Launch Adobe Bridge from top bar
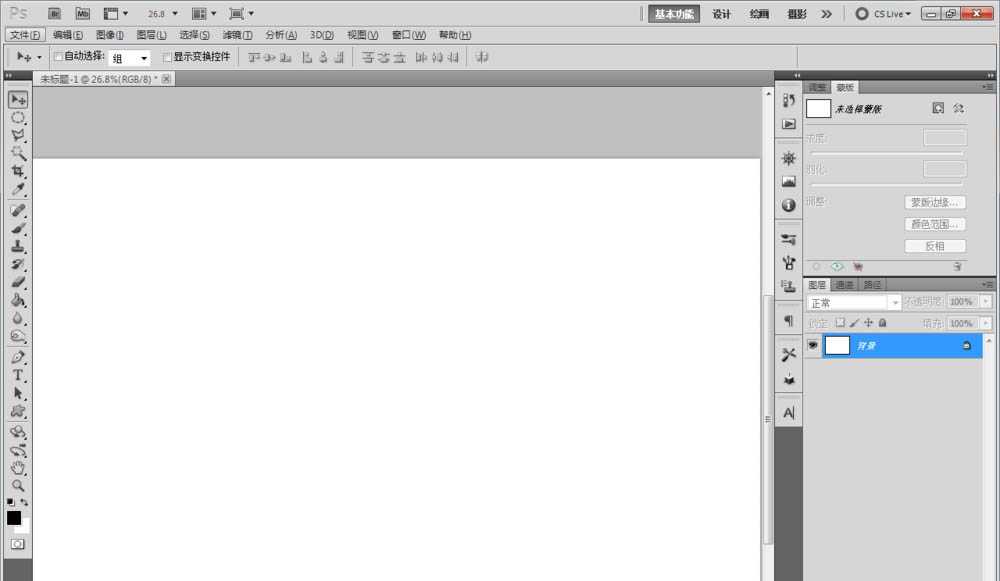This screenshot has width=1000, height=581. pyautogui.click(x=55, y=14)
